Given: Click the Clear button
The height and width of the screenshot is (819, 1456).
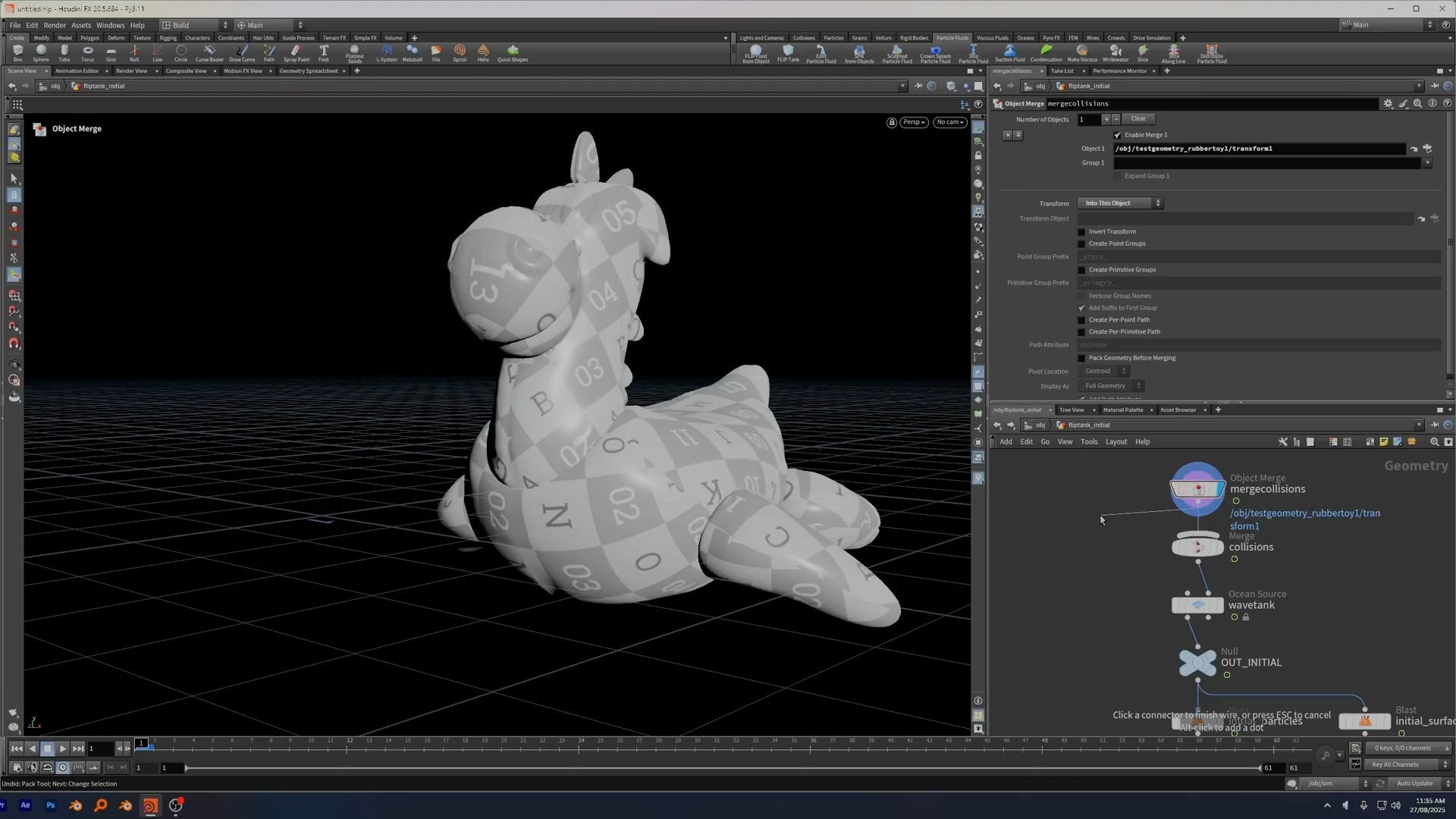Looking at the screenshot, I should [1138, 118].
